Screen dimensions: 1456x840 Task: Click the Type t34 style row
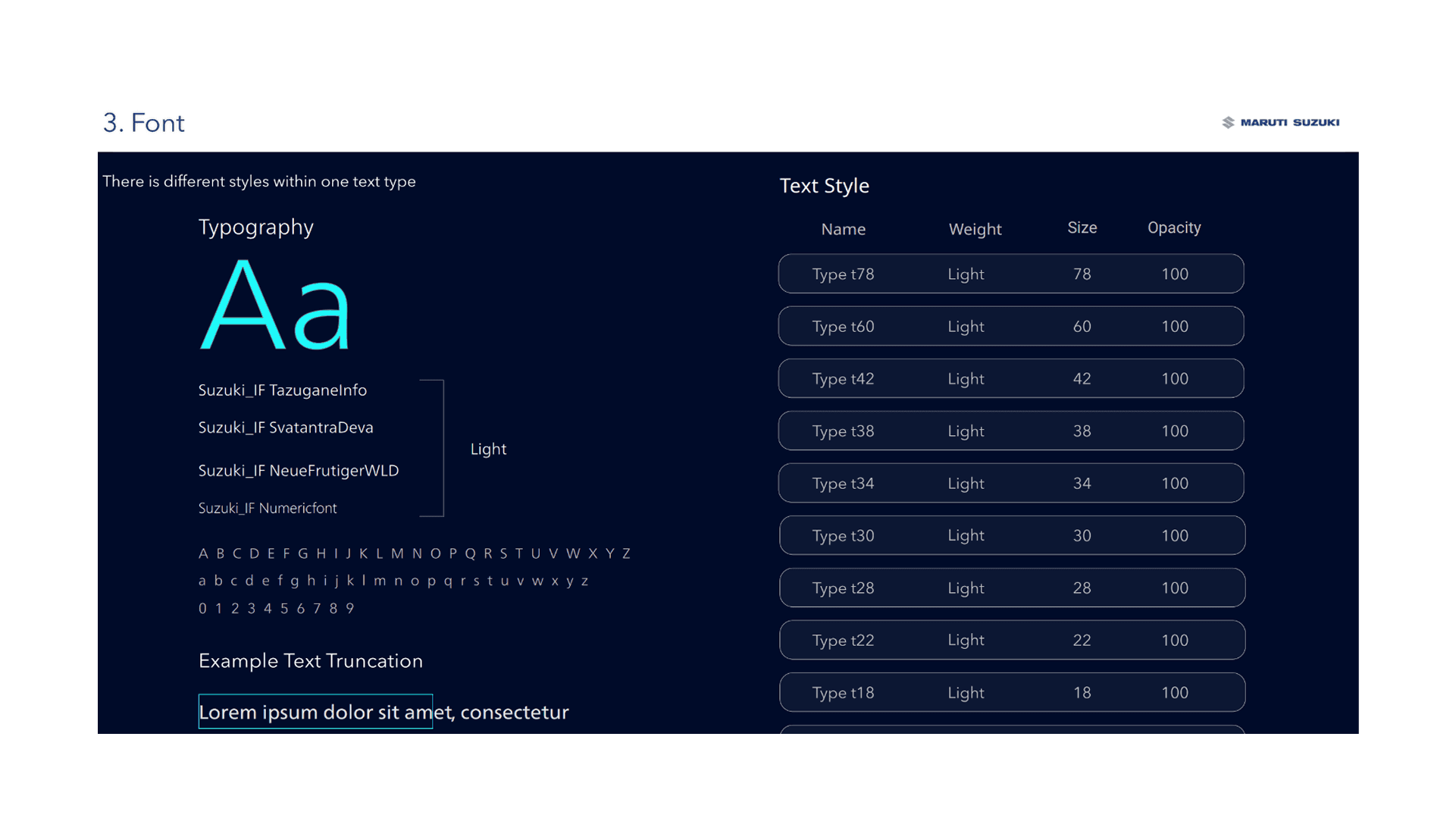click(1010, 483)
